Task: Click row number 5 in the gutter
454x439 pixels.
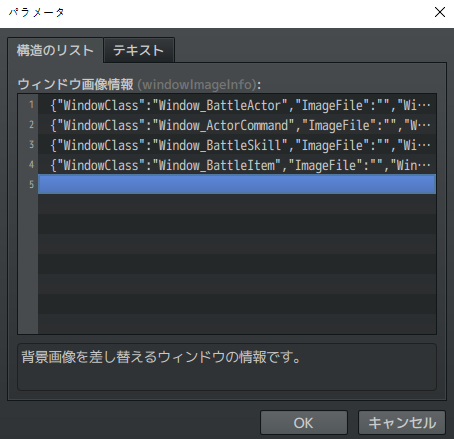Action: pos(31,184)
